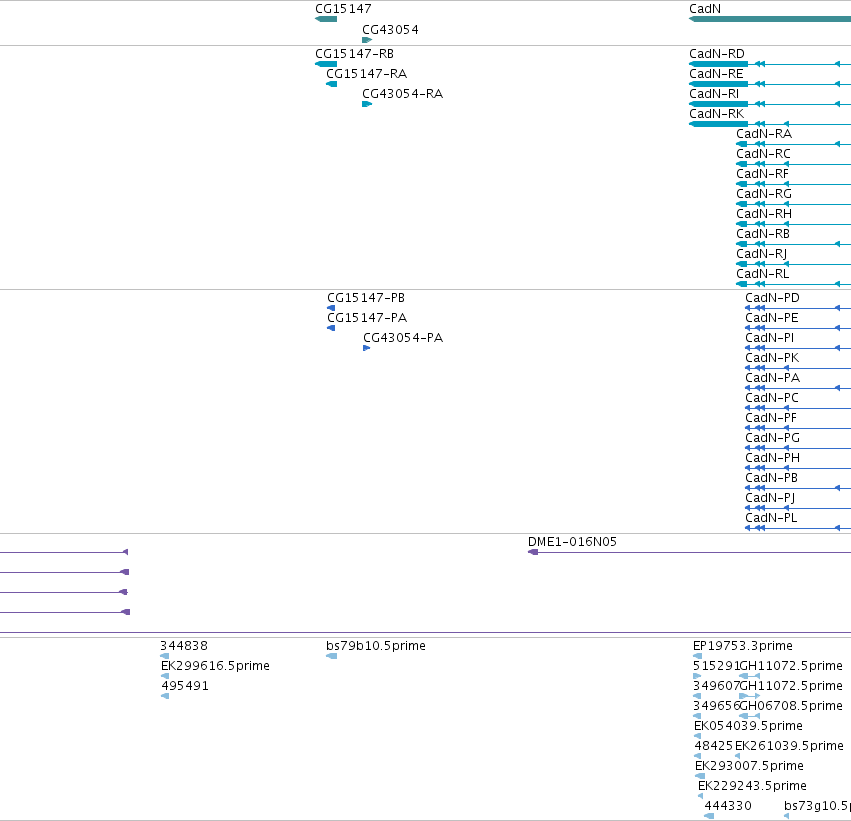Select protein CadN-PH
This screenshot has height=821, width=851.
[772, 458]
